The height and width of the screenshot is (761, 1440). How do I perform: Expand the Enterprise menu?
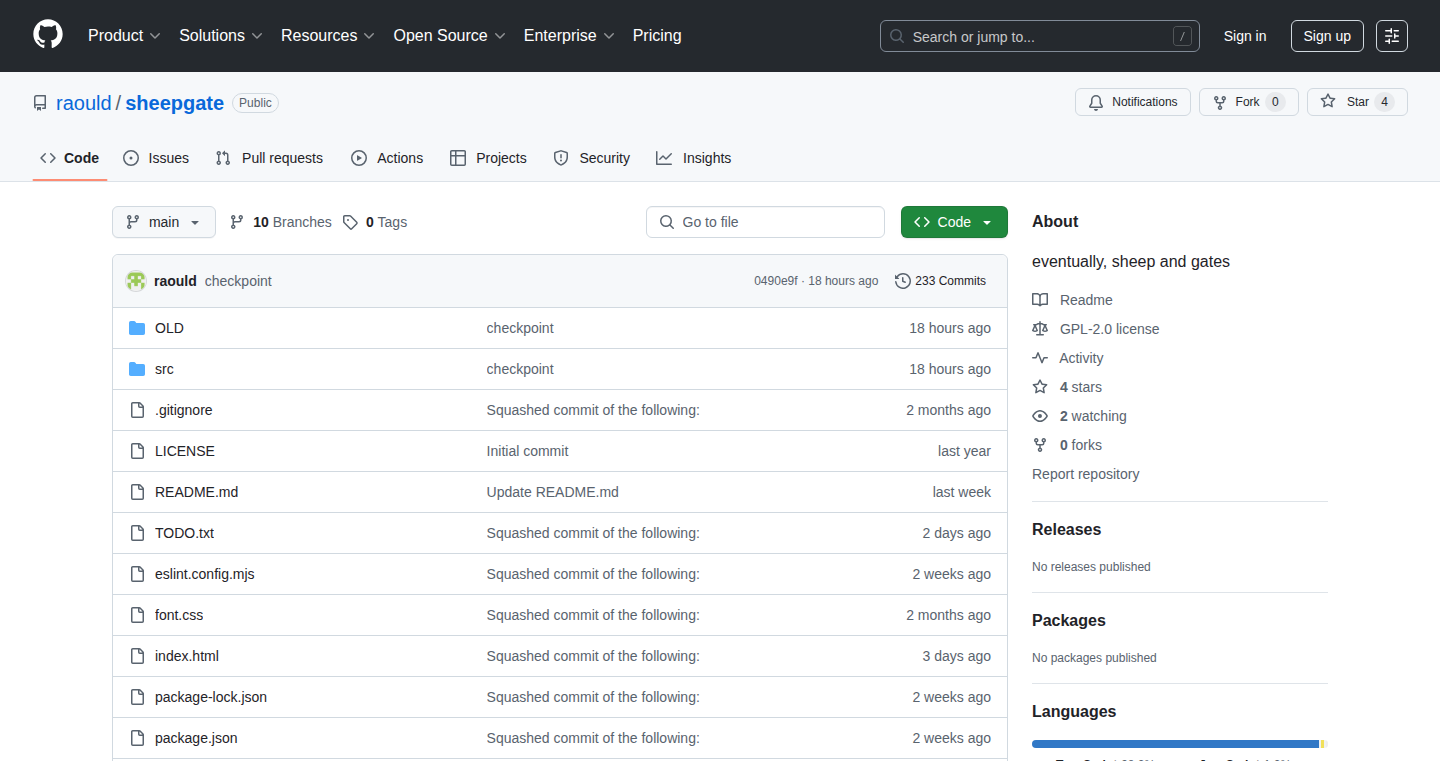569,35
